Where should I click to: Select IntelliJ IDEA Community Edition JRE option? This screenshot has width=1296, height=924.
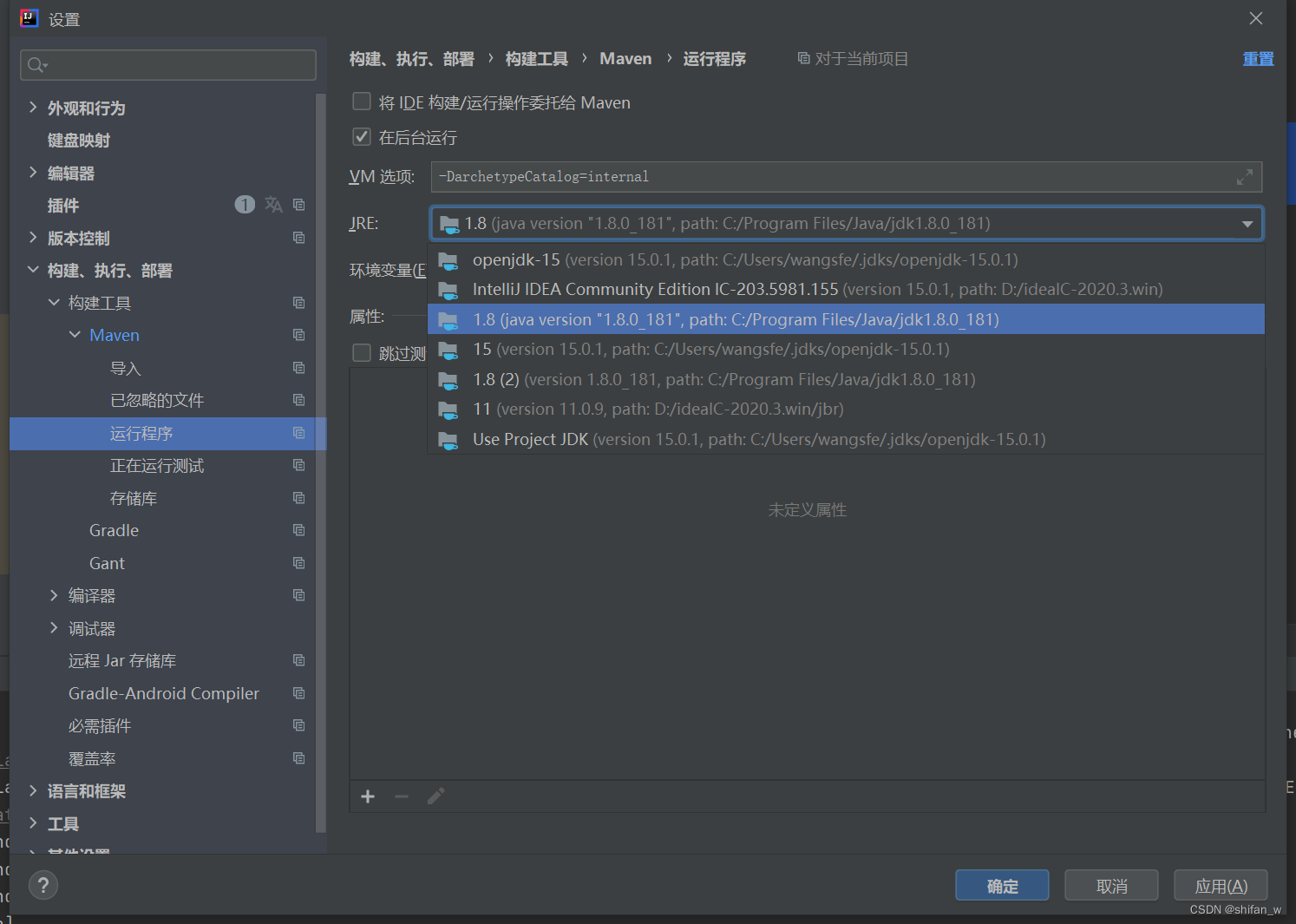point(847,289)
